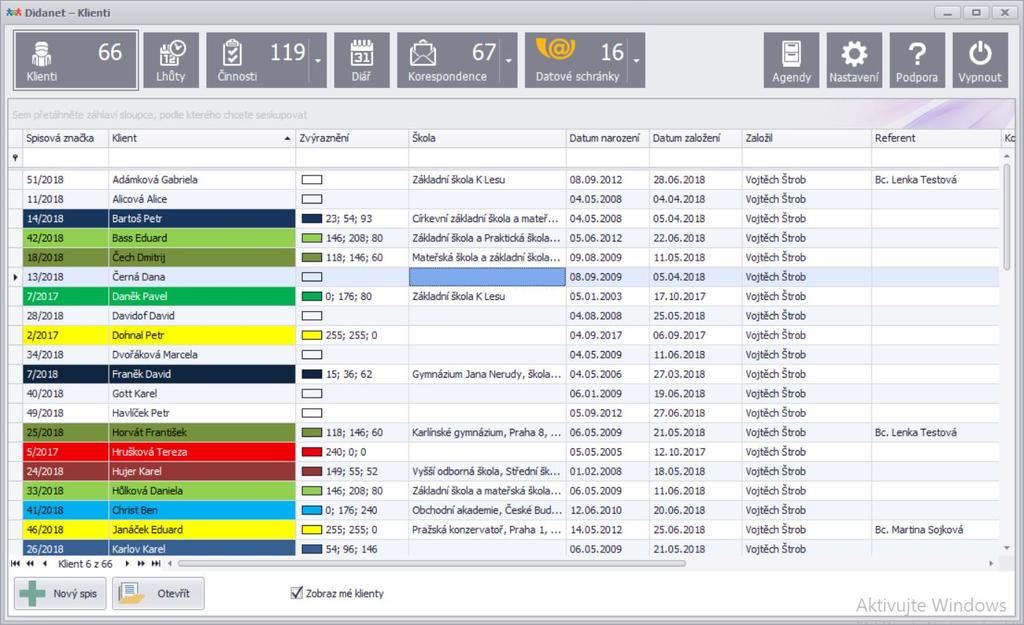Sort by Zvýraznění column header

[x=352, y=138]
